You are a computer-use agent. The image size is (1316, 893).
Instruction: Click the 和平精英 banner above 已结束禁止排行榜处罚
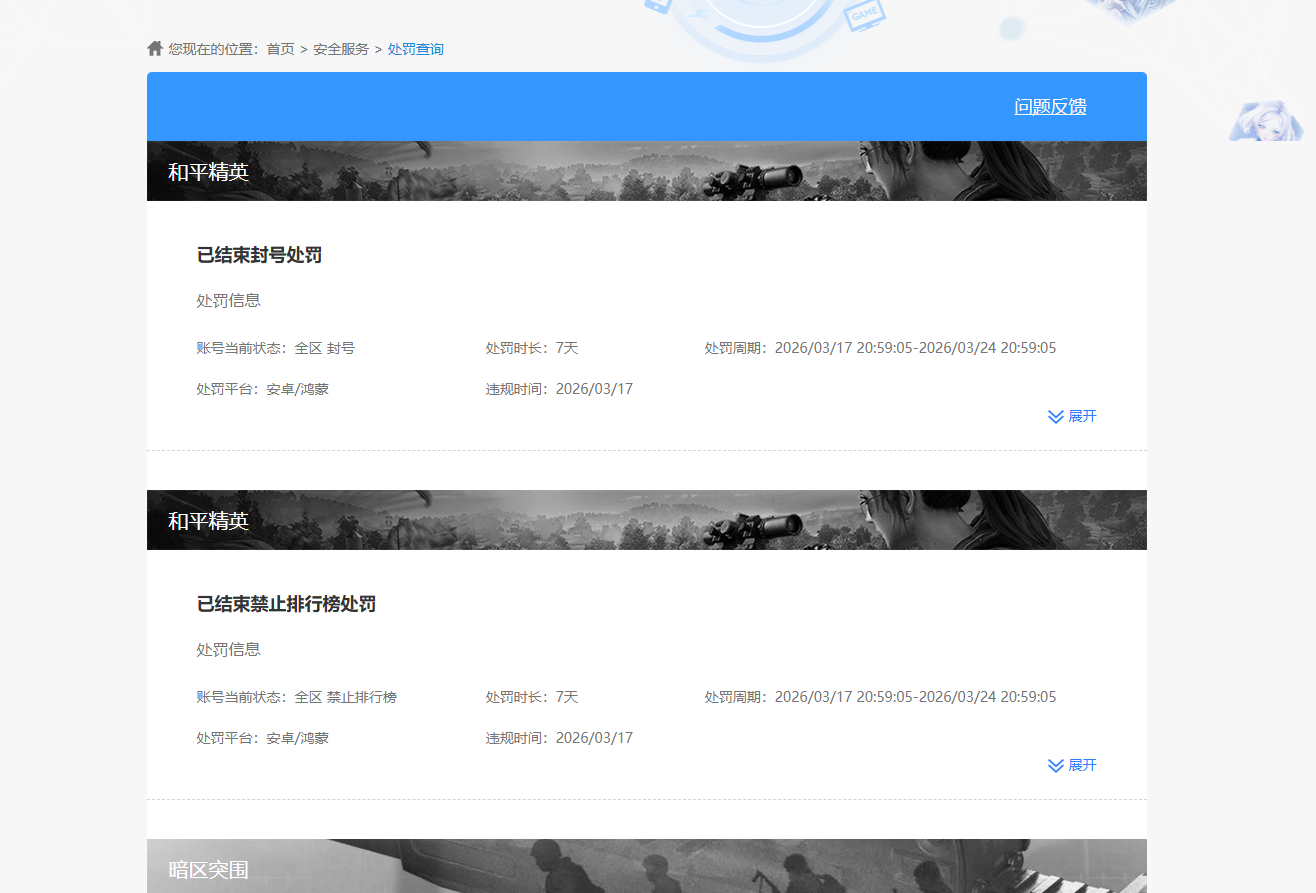click(647, 520)
